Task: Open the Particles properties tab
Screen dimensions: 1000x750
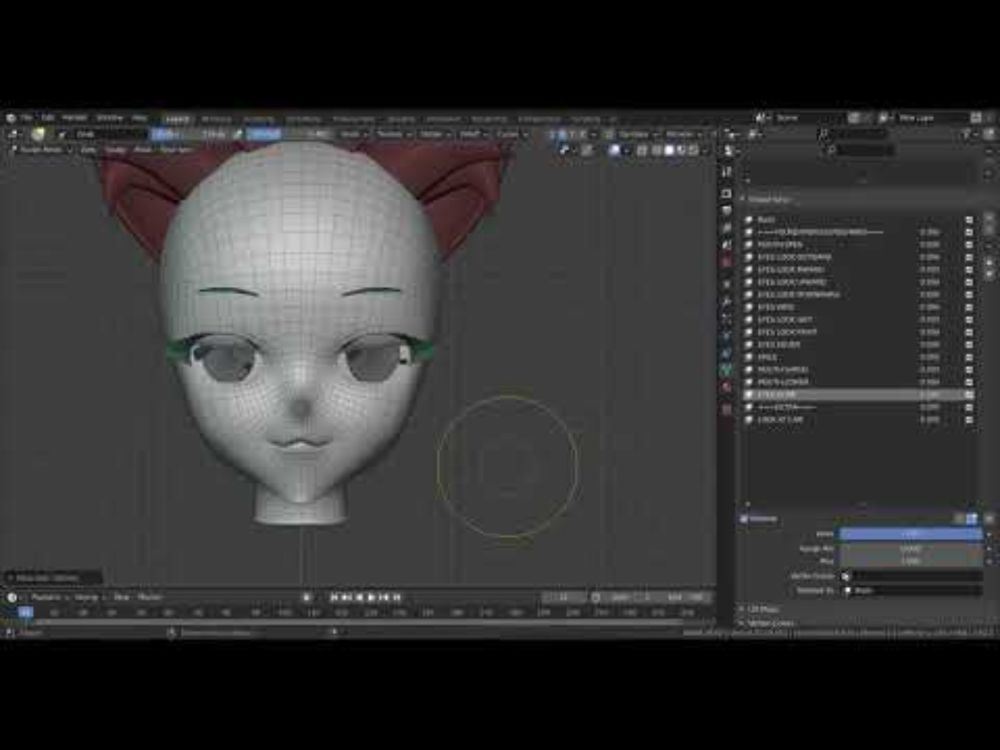Action: point(727,318)
